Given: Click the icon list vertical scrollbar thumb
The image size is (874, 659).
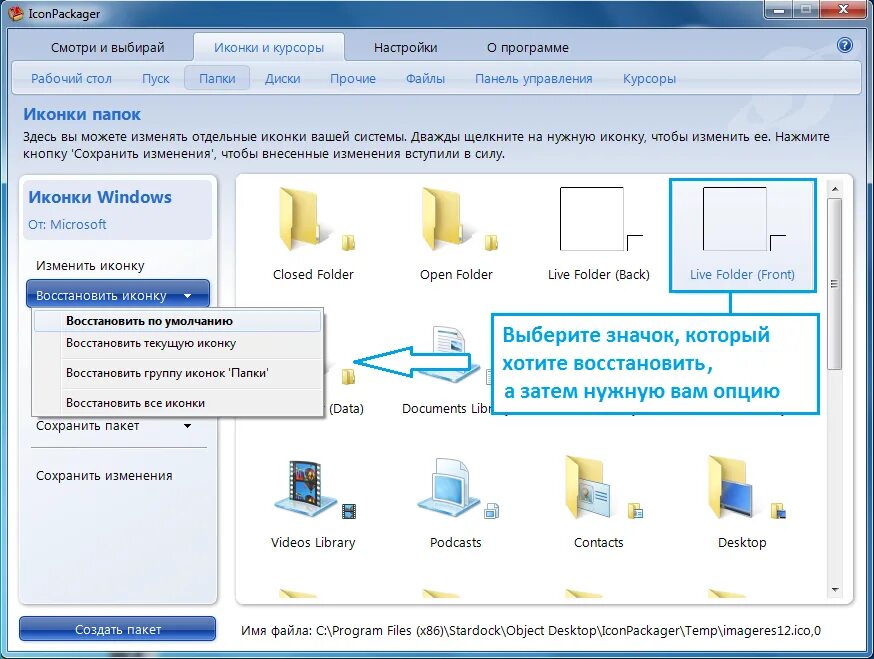Looking at the screenshot, I should (x=834, y=283).
